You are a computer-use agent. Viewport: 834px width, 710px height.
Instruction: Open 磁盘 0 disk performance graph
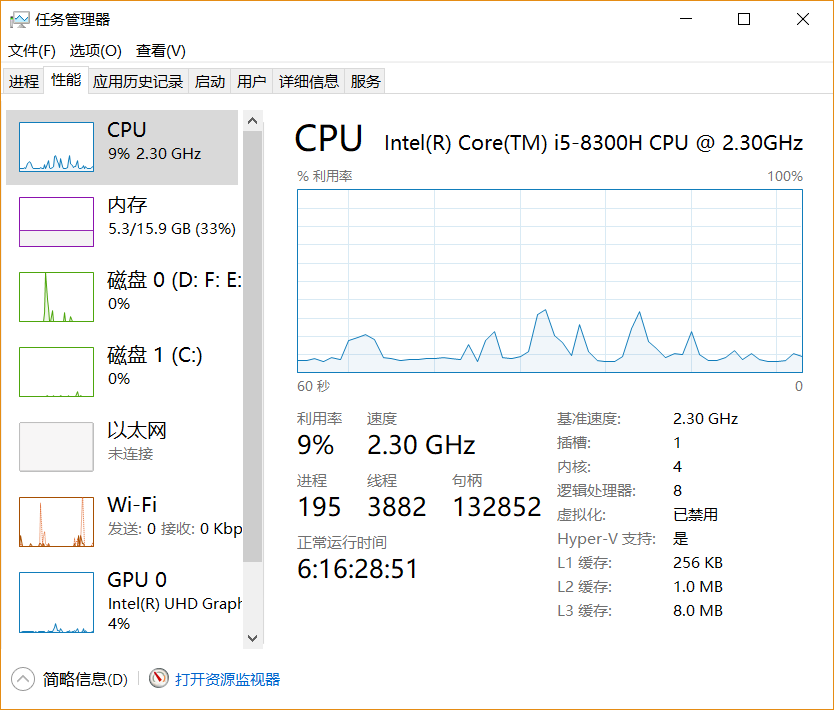pos(56,297)
